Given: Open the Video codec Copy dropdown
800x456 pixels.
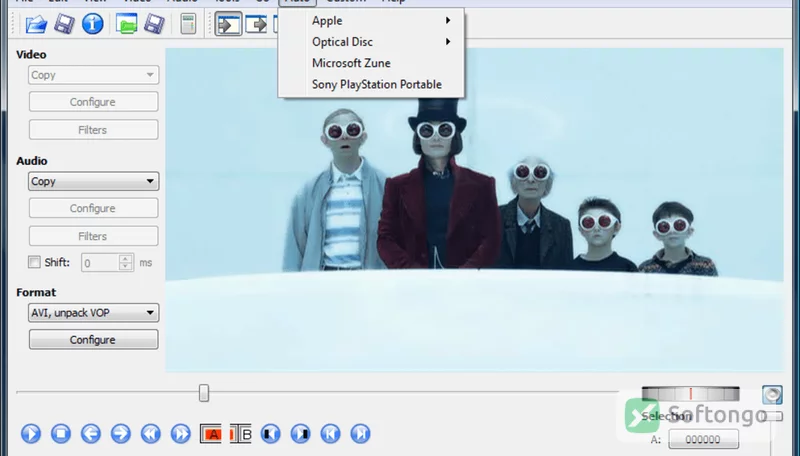Looking at the screenshot, I should click(x=93, y=75).
